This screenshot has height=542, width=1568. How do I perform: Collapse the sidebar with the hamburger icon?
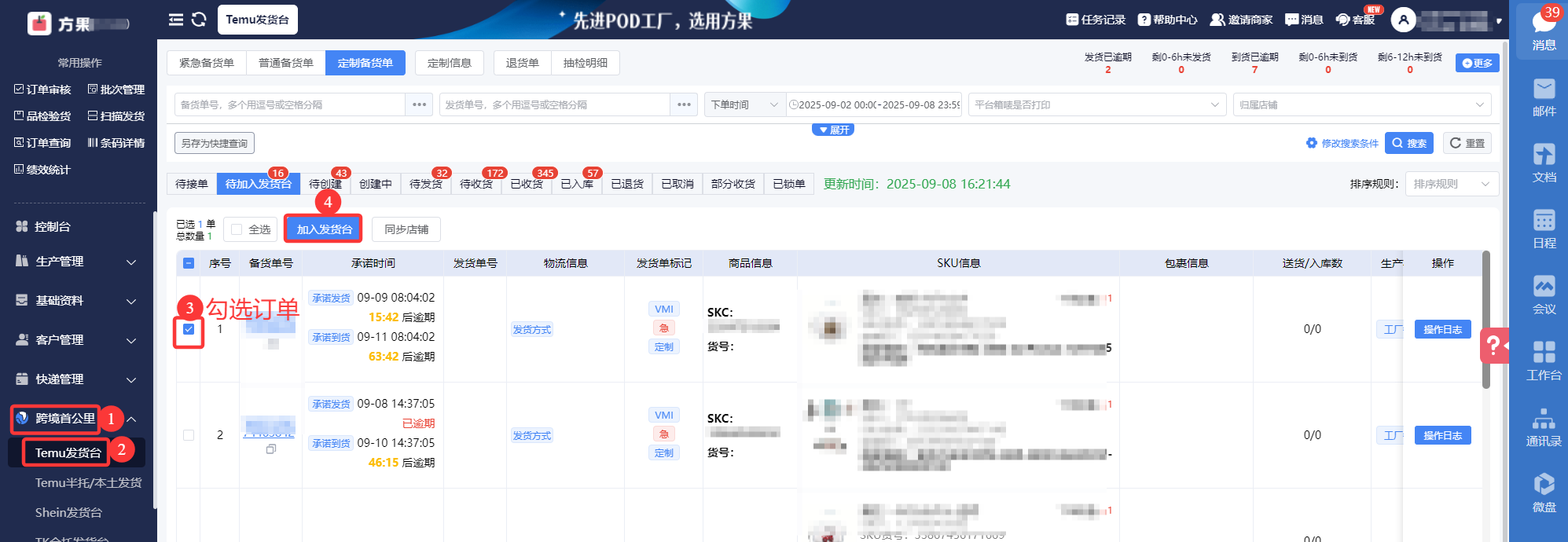[176, 20]
